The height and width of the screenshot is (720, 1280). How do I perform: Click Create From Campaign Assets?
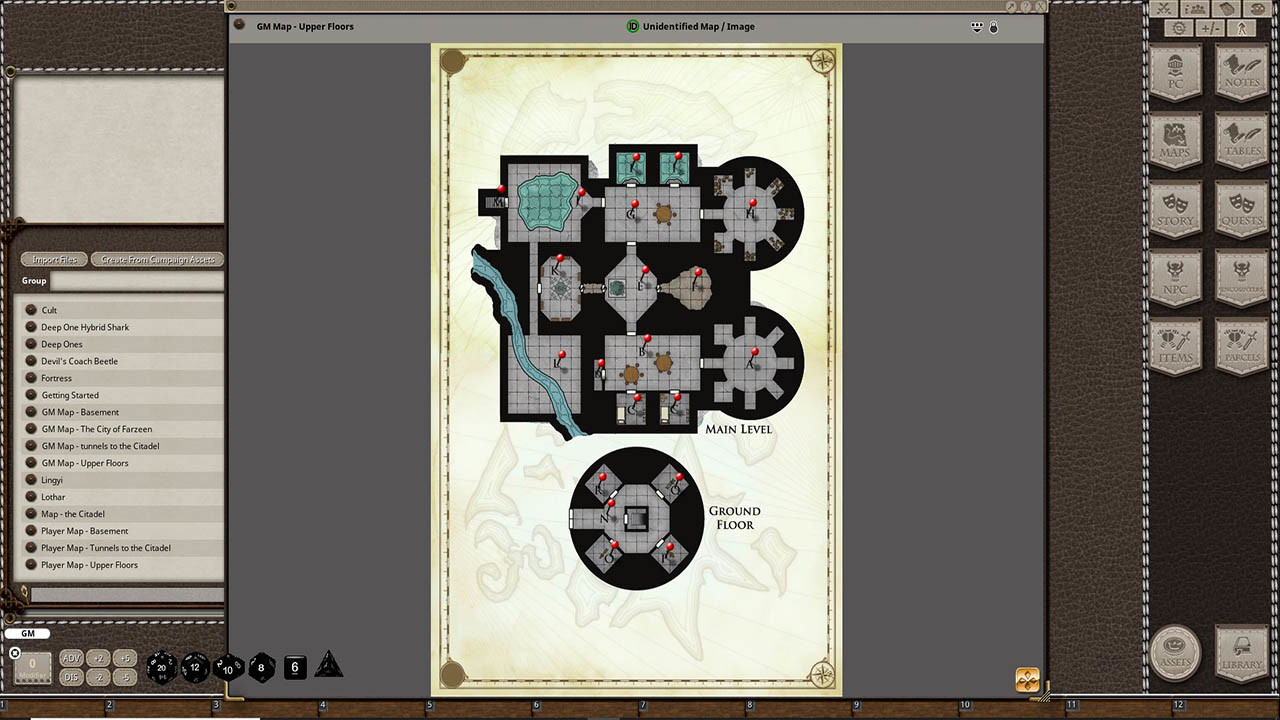157,259
